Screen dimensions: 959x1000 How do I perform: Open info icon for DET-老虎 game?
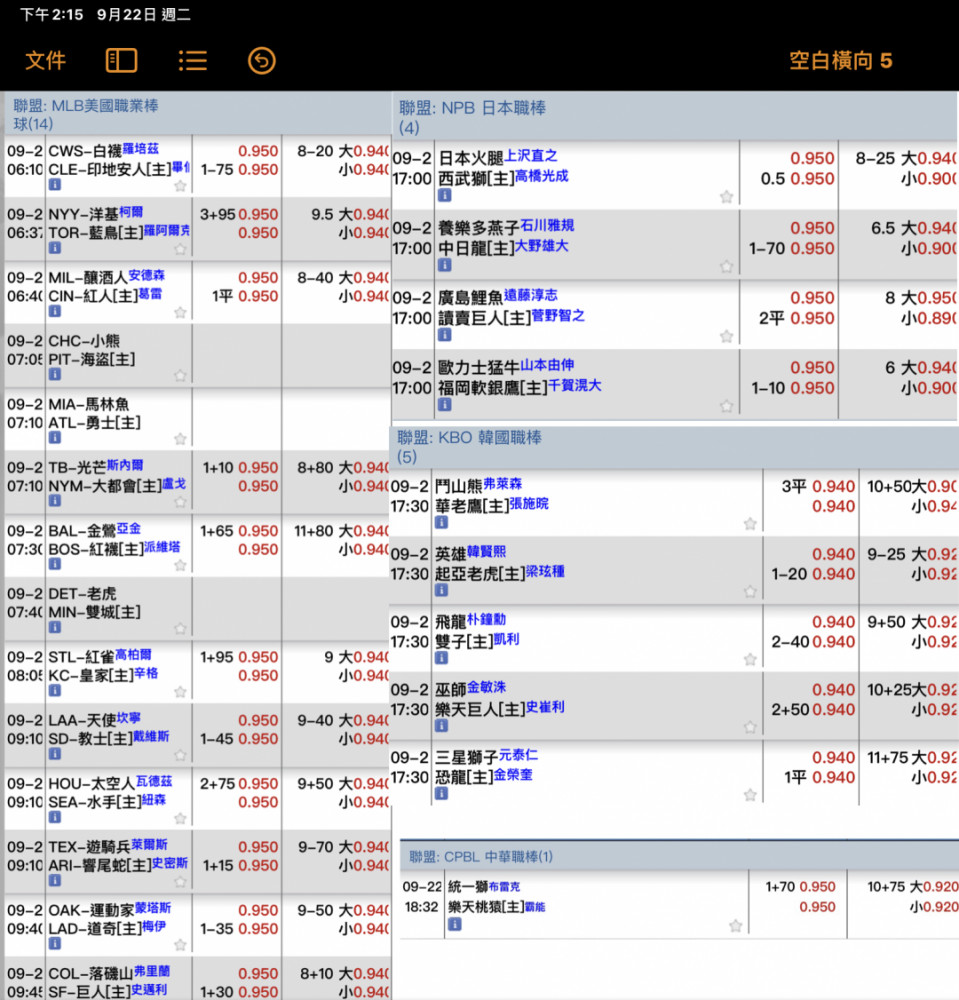pyautogui.click(x=55, y=628)
